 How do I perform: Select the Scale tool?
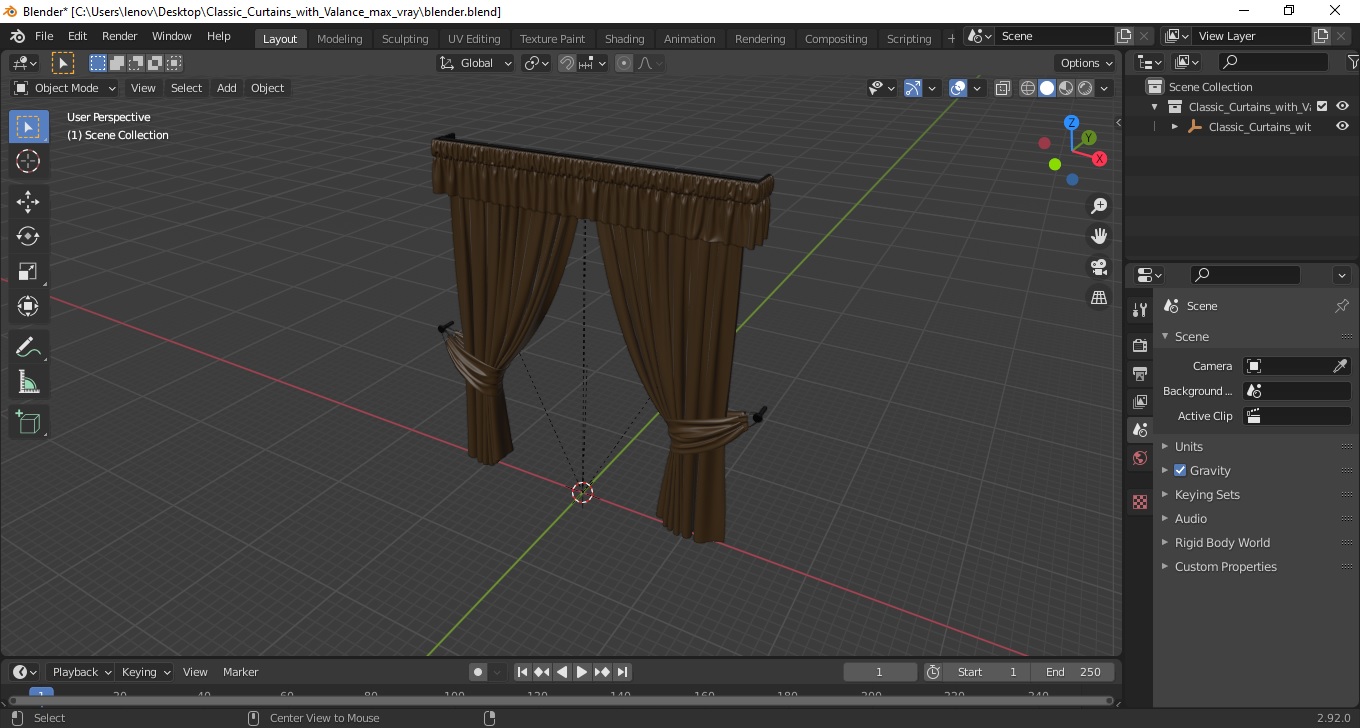[28, 271]
